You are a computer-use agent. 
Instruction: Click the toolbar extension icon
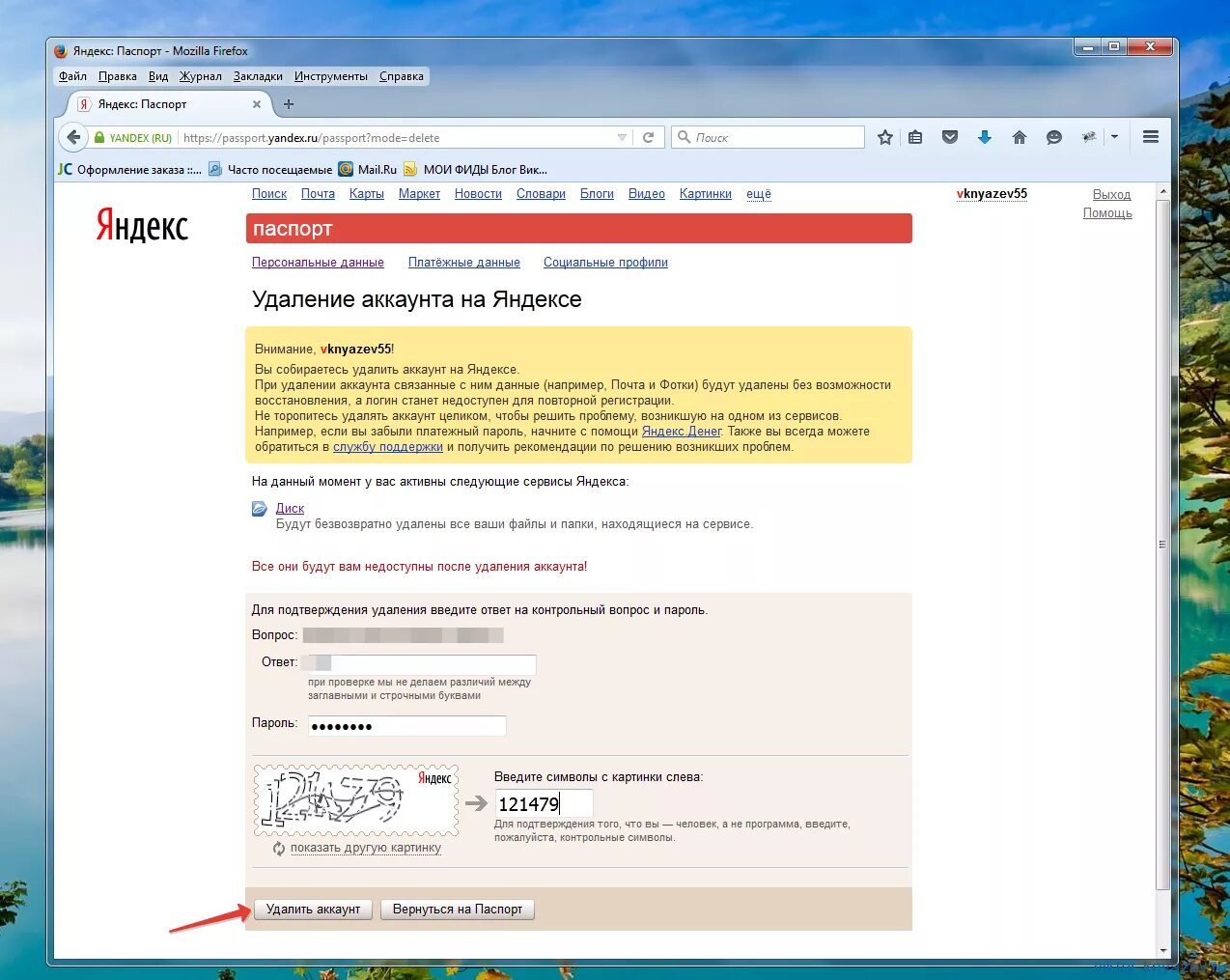(x=1089, y=137)
